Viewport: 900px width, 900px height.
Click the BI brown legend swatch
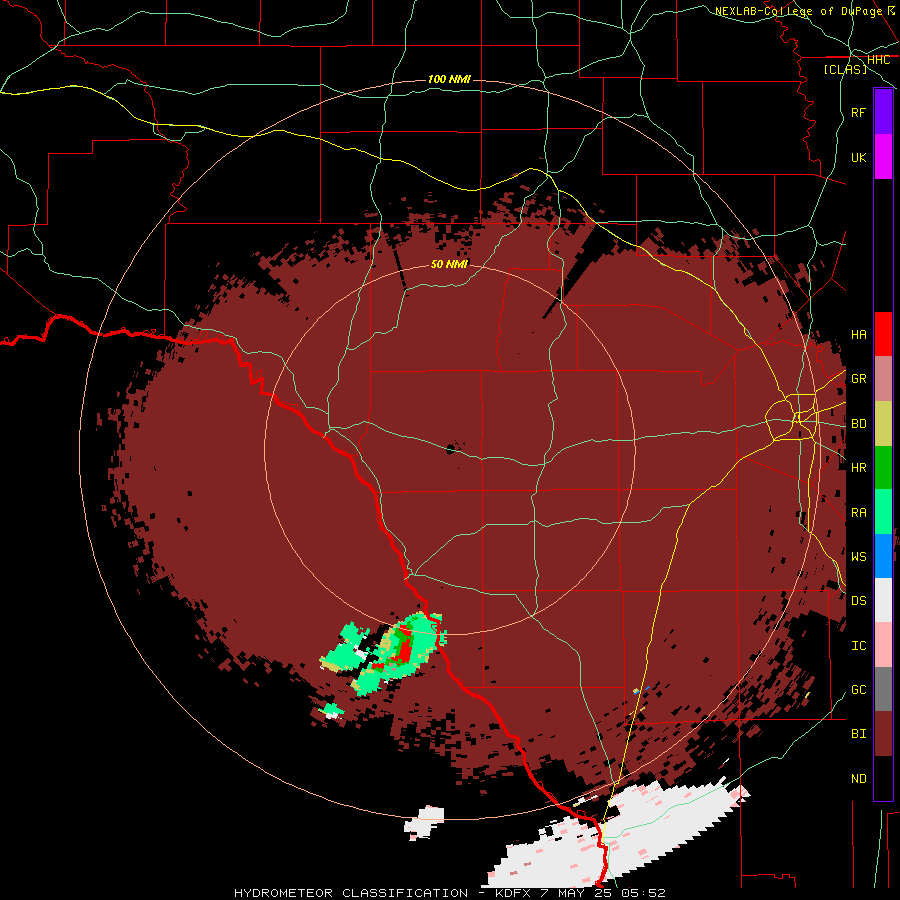tap(883, 734)
